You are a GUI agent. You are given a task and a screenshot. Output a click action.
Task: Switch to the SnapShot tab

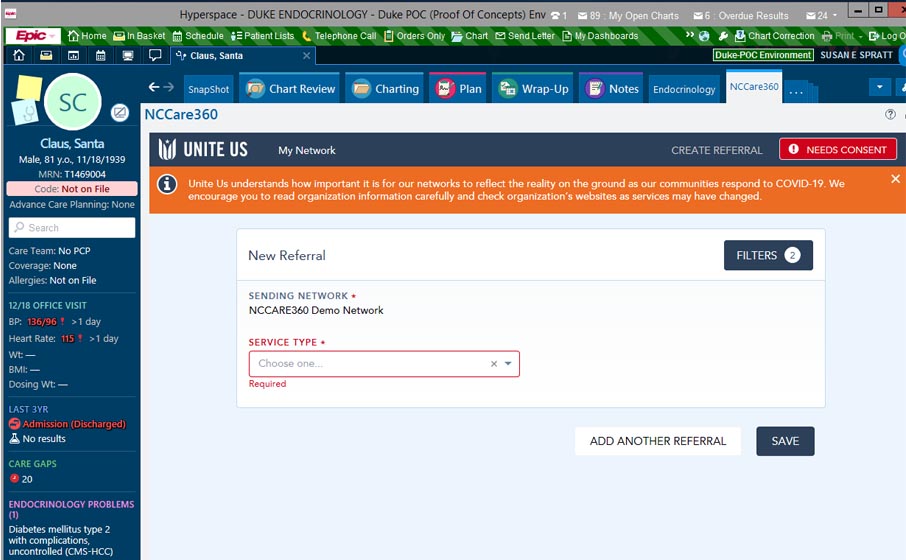[x=209, y=89]
